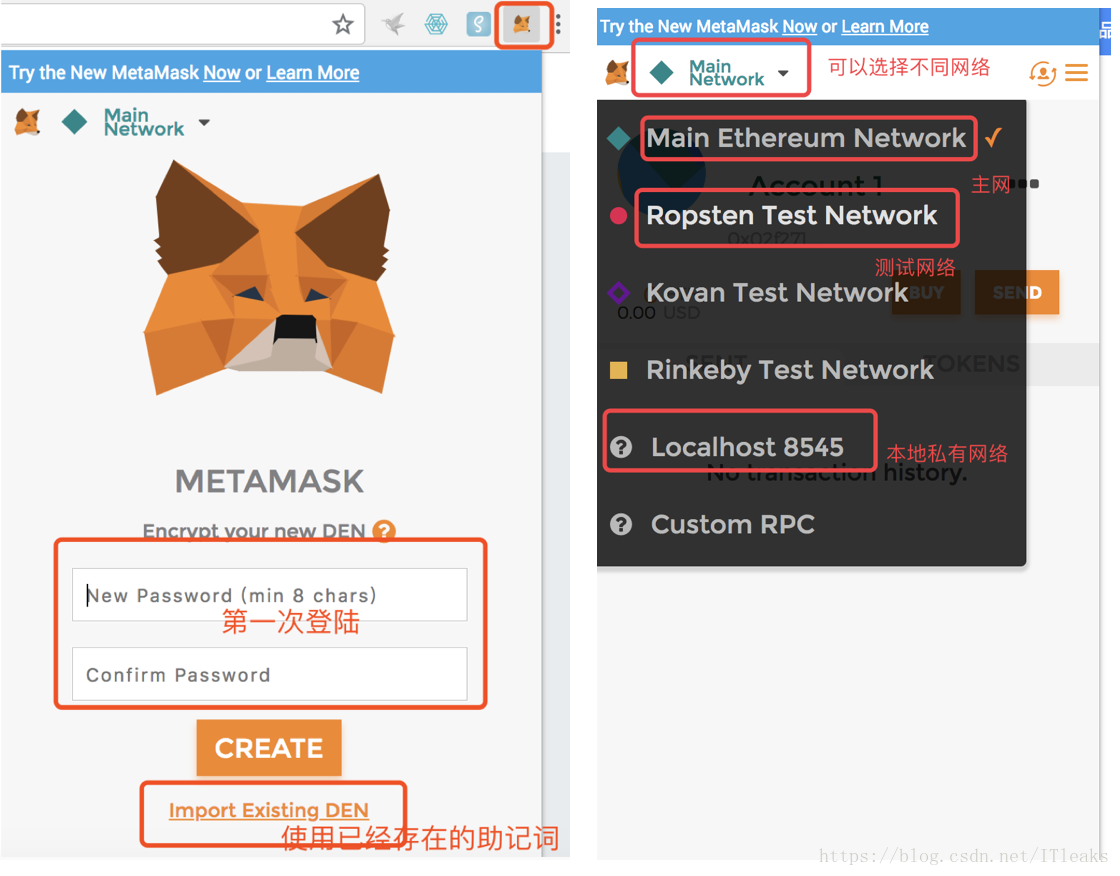Open the MetaMask fox extension icon in browser toolbar
Image resolution: width=1120 pixels, height=876 pixels.
pyautogui.click(x=522, y=25)
